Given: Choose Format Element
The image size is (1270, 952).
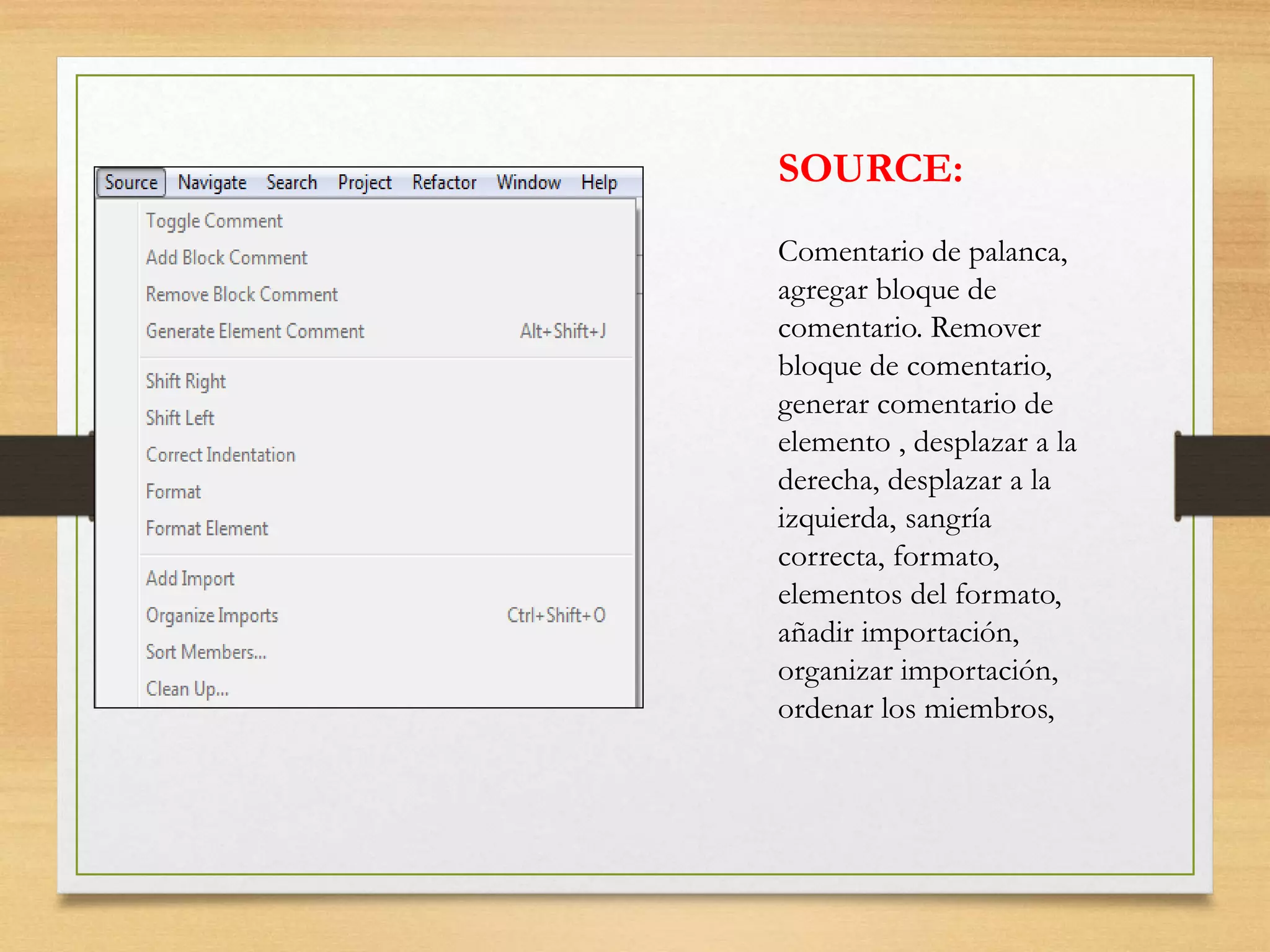Looking at the screenshot, I should point(387,529).
